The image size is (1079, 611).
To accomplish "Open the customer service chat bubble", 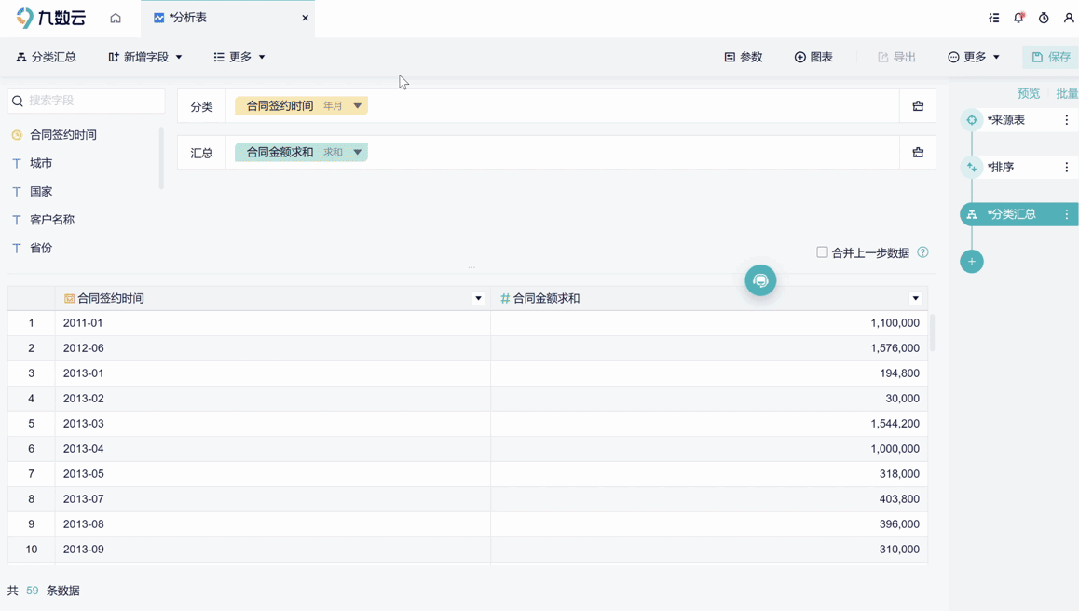I will (760, 280).
